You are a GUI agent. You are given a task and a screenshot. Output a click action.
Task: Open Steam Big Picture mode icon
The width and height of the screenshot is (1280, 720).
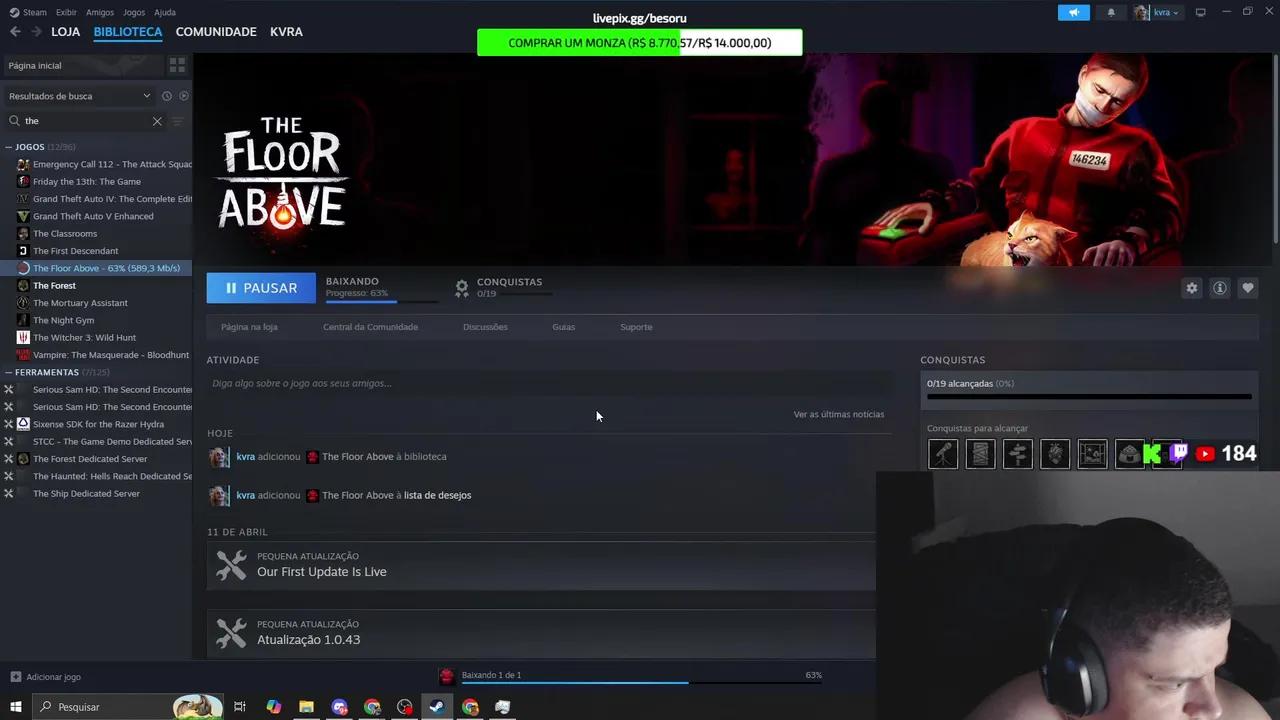[1201, 12]
